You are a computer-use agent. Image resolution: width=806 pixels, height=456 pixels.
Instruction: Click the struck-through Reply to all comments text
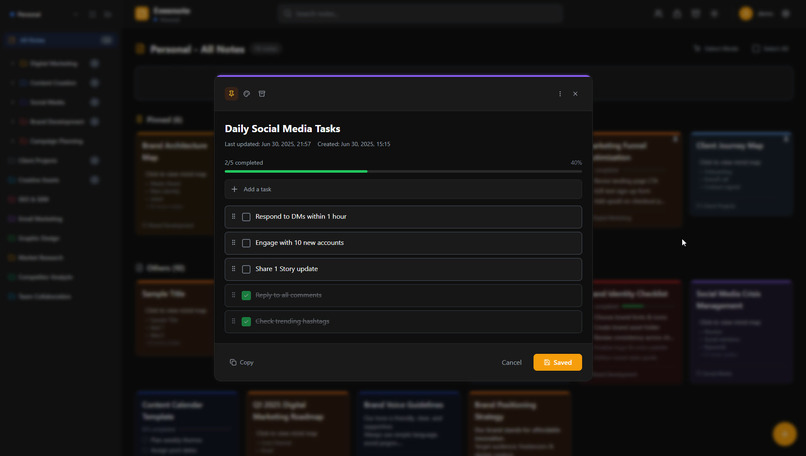click(288, 295)
